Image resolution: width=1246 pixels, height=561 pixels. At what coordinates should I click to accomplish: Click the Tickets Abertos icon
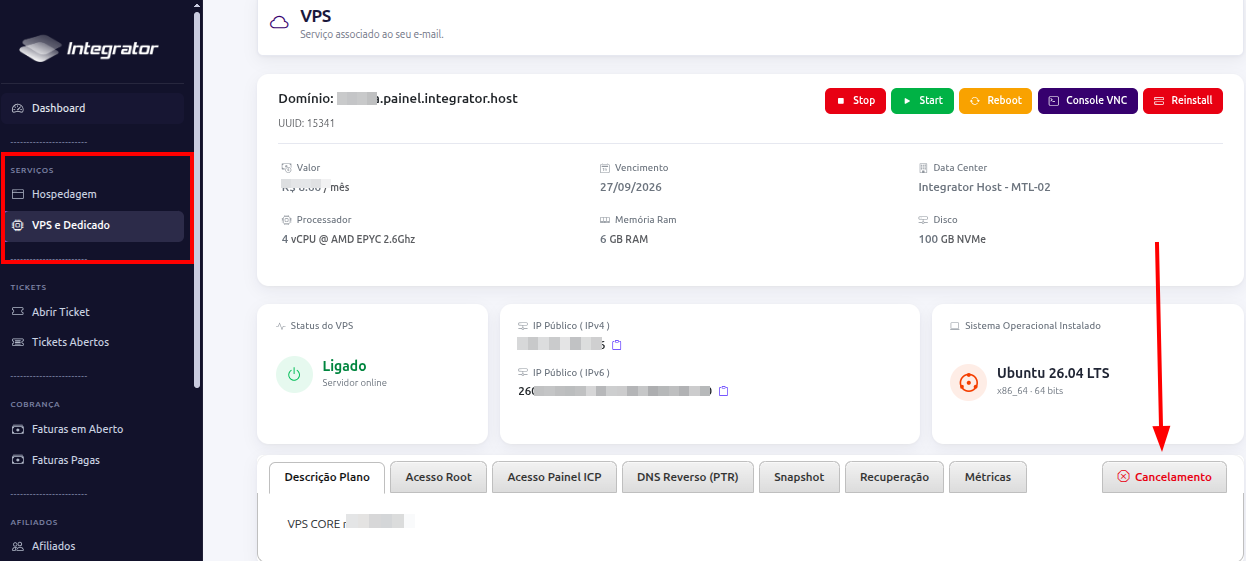[17, 342]
